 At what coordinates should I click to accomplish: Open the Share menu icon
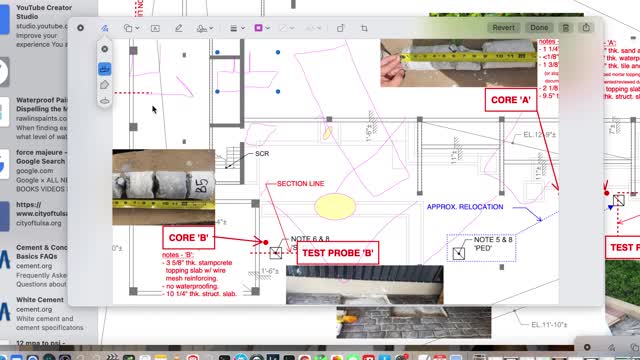[586, 28]
